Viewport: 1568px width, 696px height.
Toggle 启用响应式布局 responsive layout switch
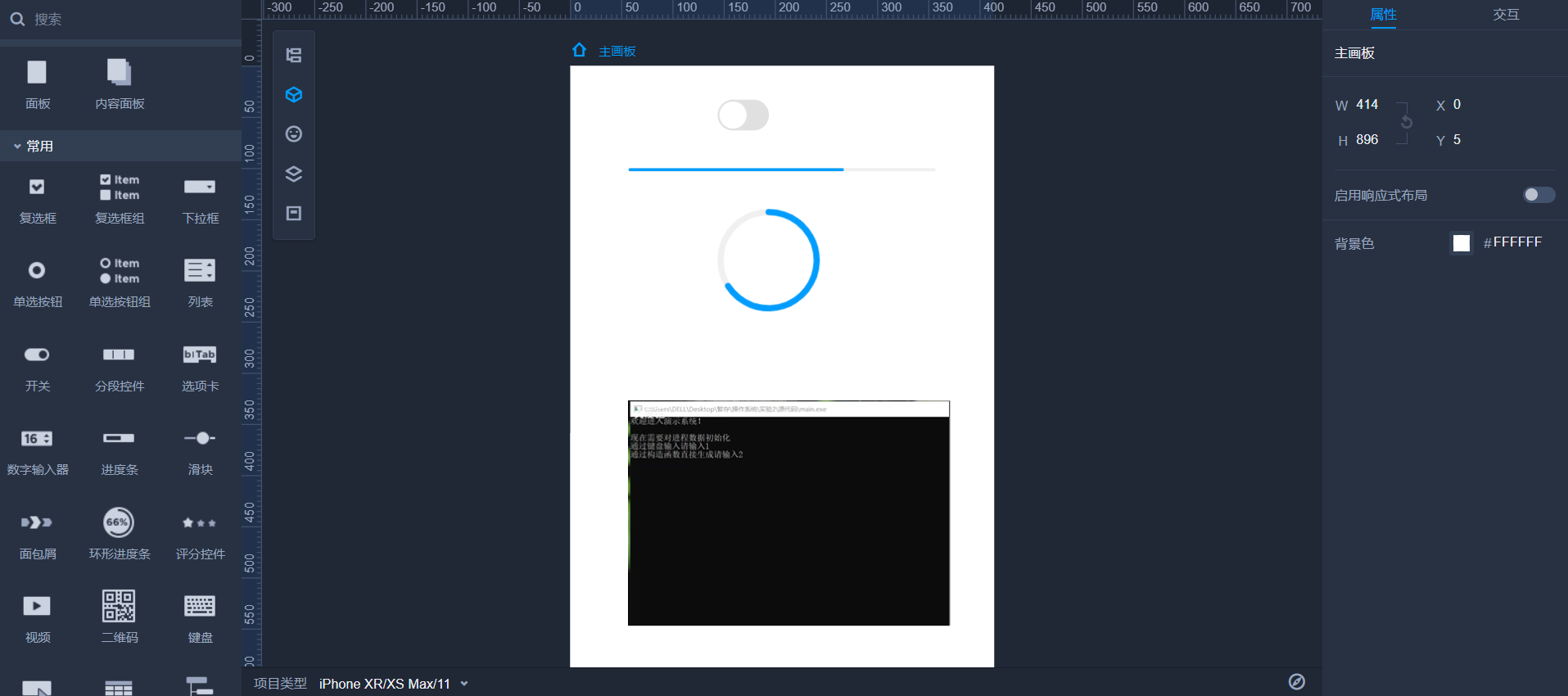pyautogui.click(x=1539, y=195)
